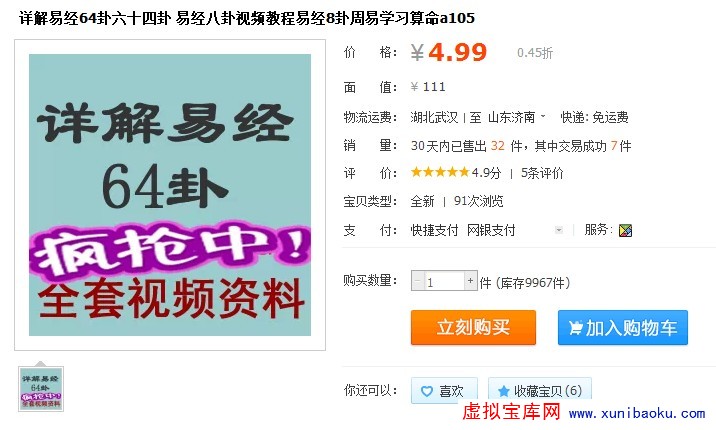Viewport: 716px width, 430px height.
Task: Click the quantity input field
Action: pos(444,281)
